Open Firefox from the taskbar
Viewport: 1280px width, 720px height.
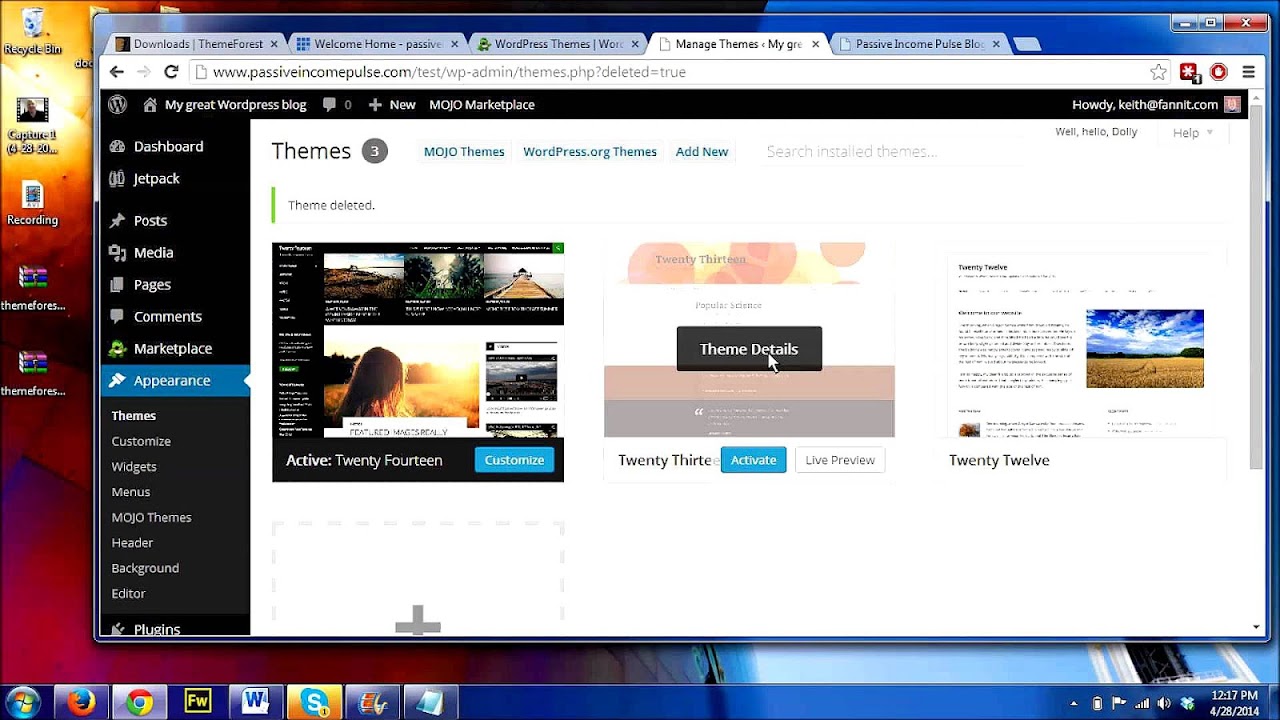click(81, 702)
